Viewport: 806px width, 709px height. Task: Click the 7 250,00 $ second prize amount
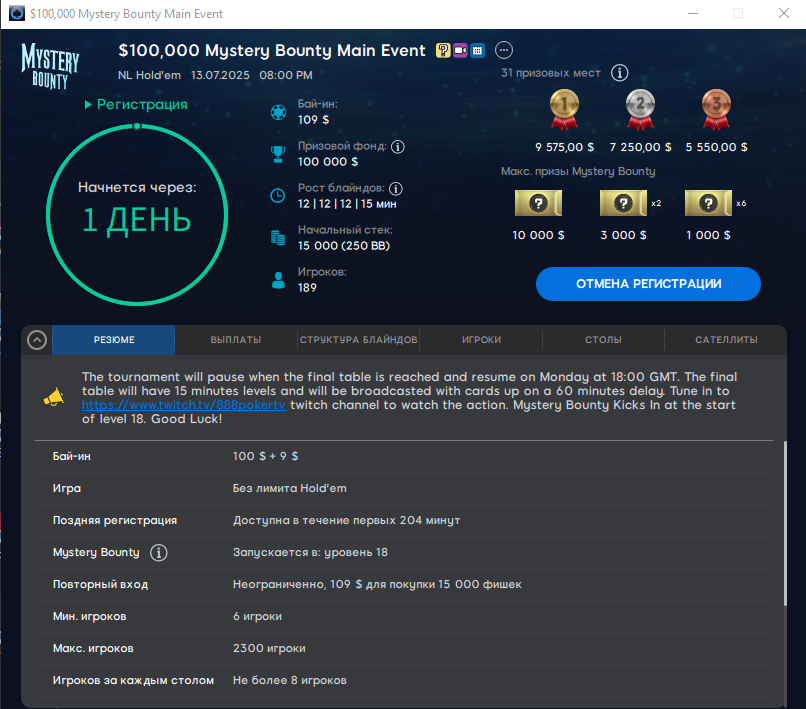pyautogui.click(x=640, y=147)
